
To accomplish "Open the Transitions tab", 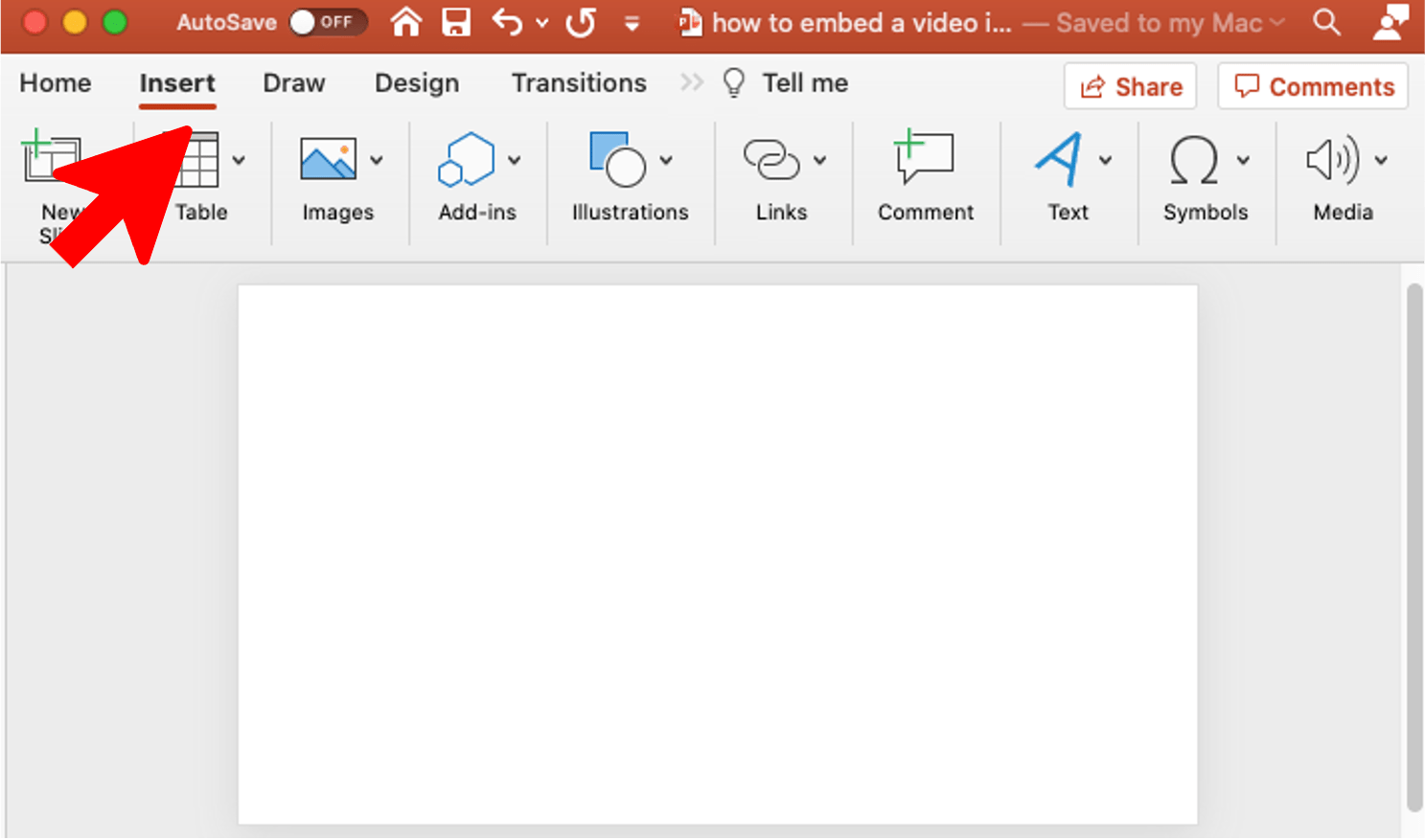I will tap(578, 83).
